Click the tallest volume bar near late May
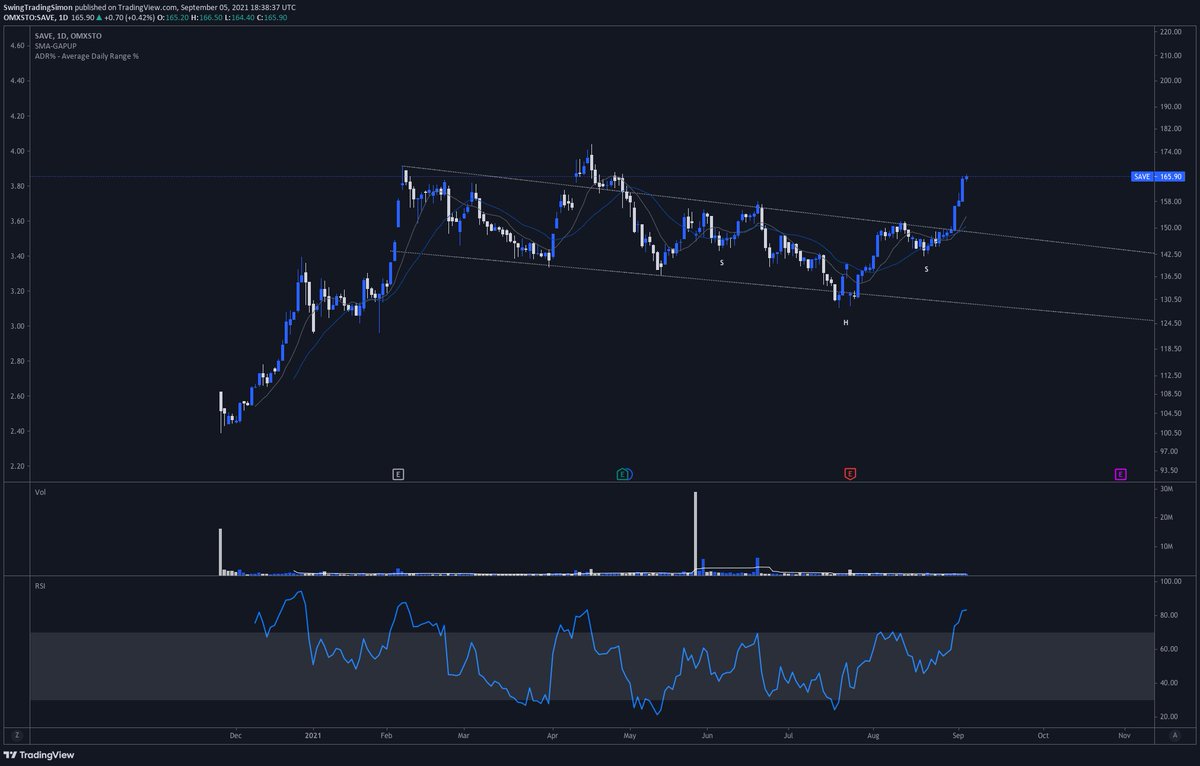1200x766 pixels. tap(695, 533)
